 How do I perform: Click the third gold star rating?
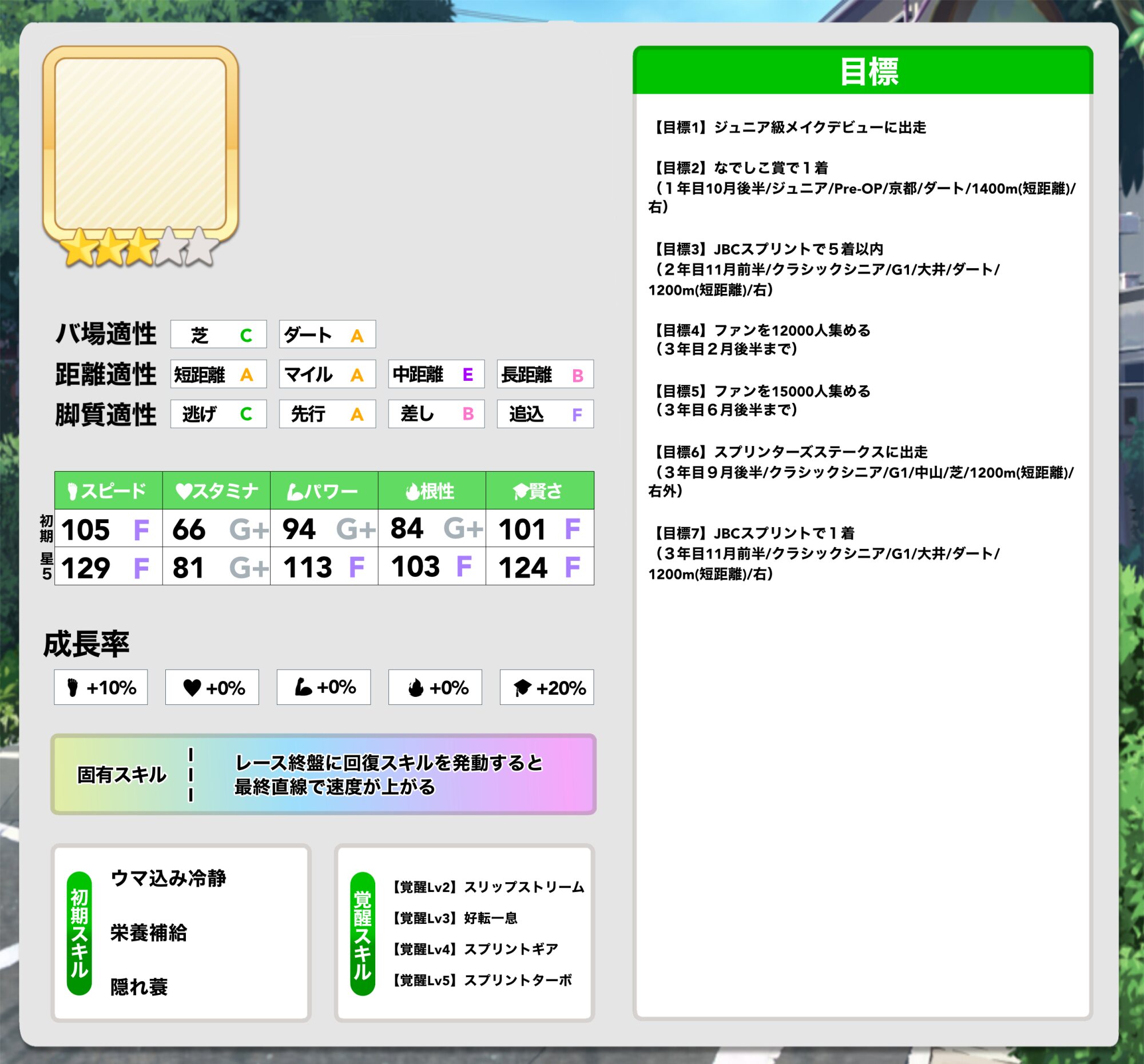click(138, 248)
